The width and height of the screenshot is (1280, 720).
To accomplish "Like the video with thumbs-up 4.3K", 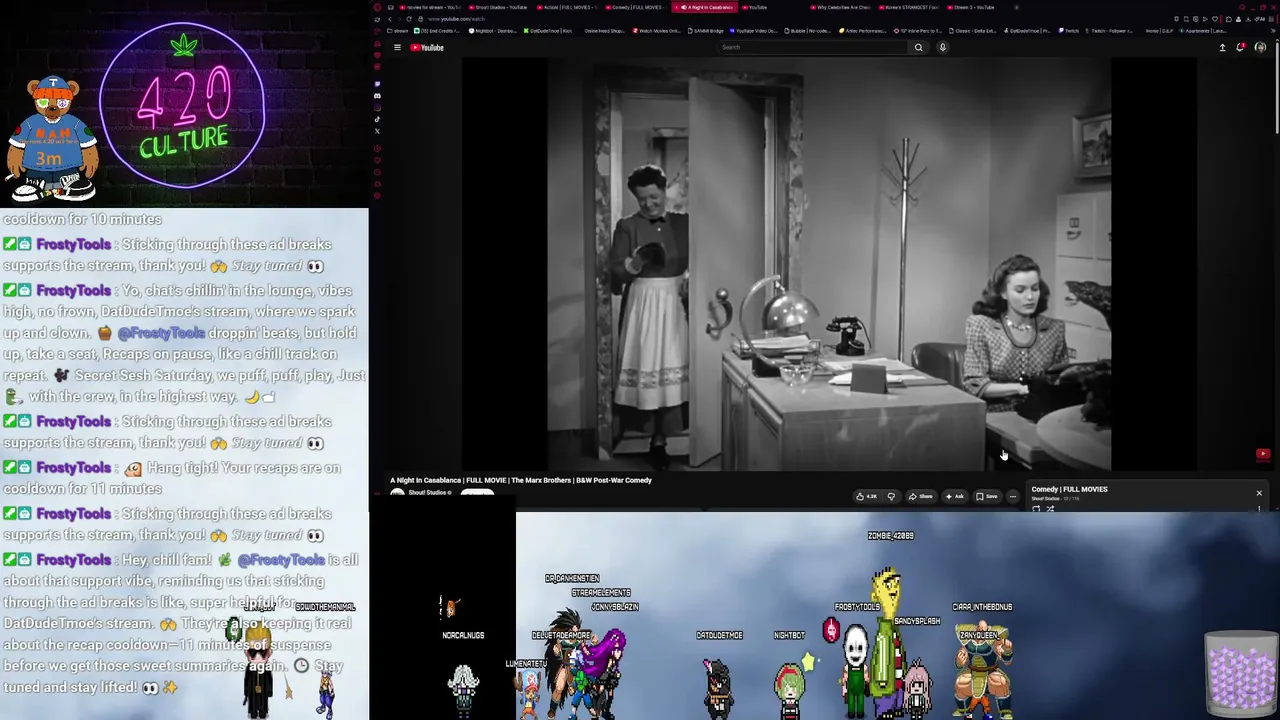I will tap(866, 496).
